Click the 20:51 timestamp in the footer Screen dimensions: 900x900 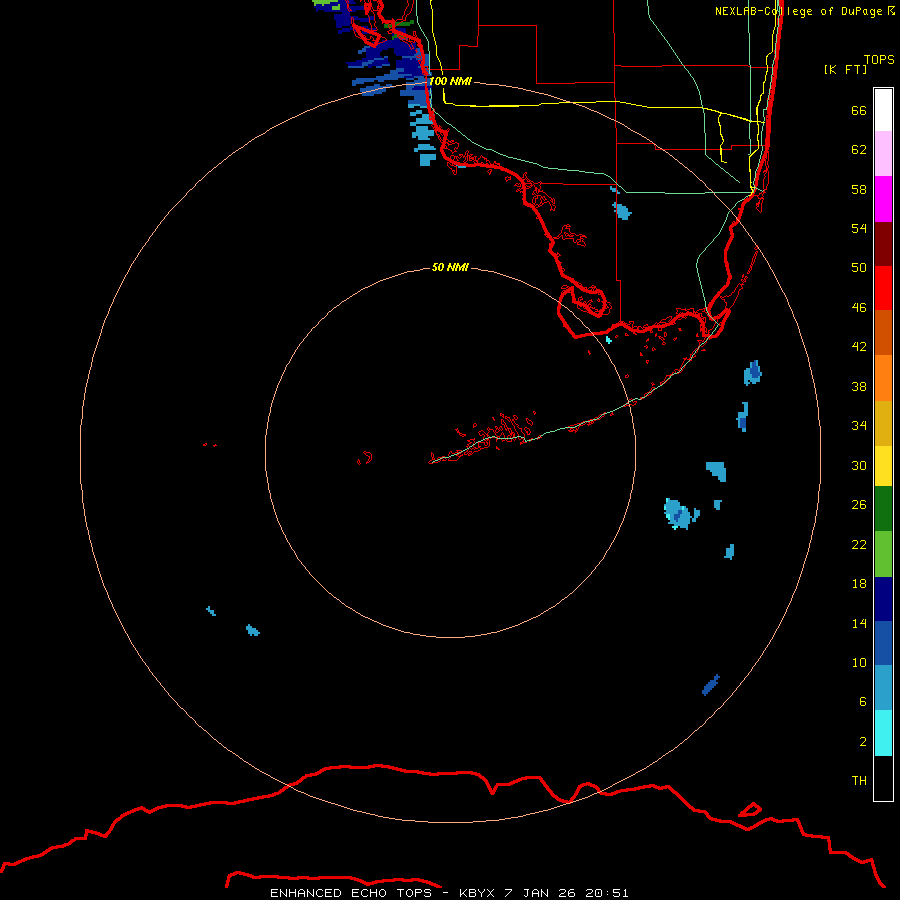pos(607,893)
